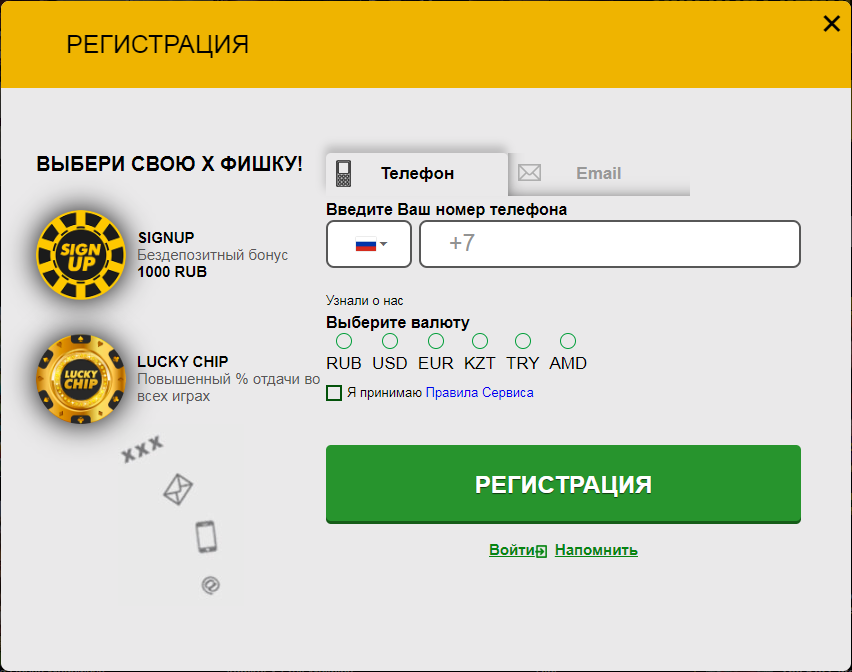This screenshot has width=852, height=672.
Task: Select KZT as your currency
Action: pos(479,340)
